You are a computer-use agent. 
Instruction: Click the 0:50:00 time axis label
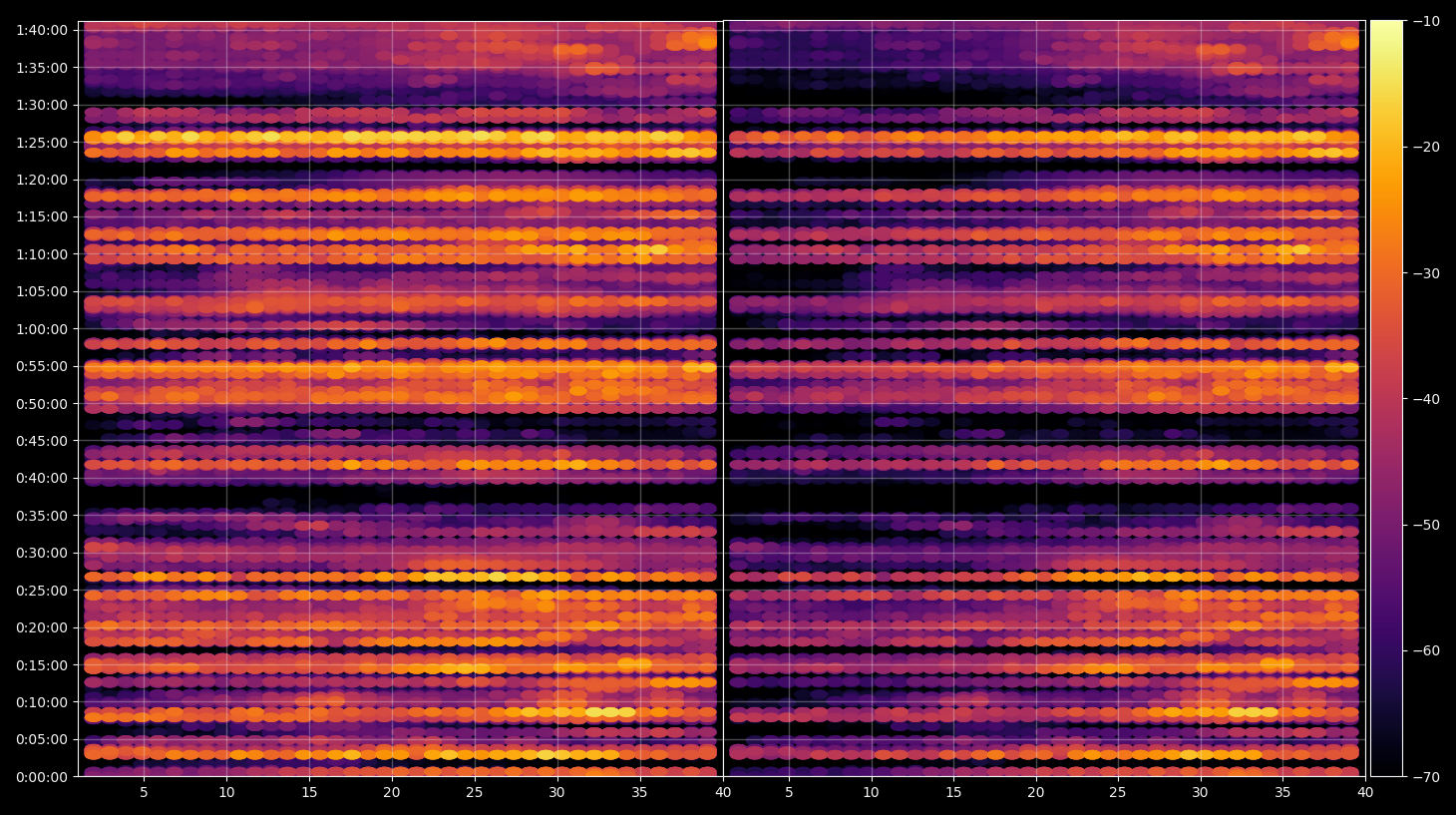[x=42, y=404]
